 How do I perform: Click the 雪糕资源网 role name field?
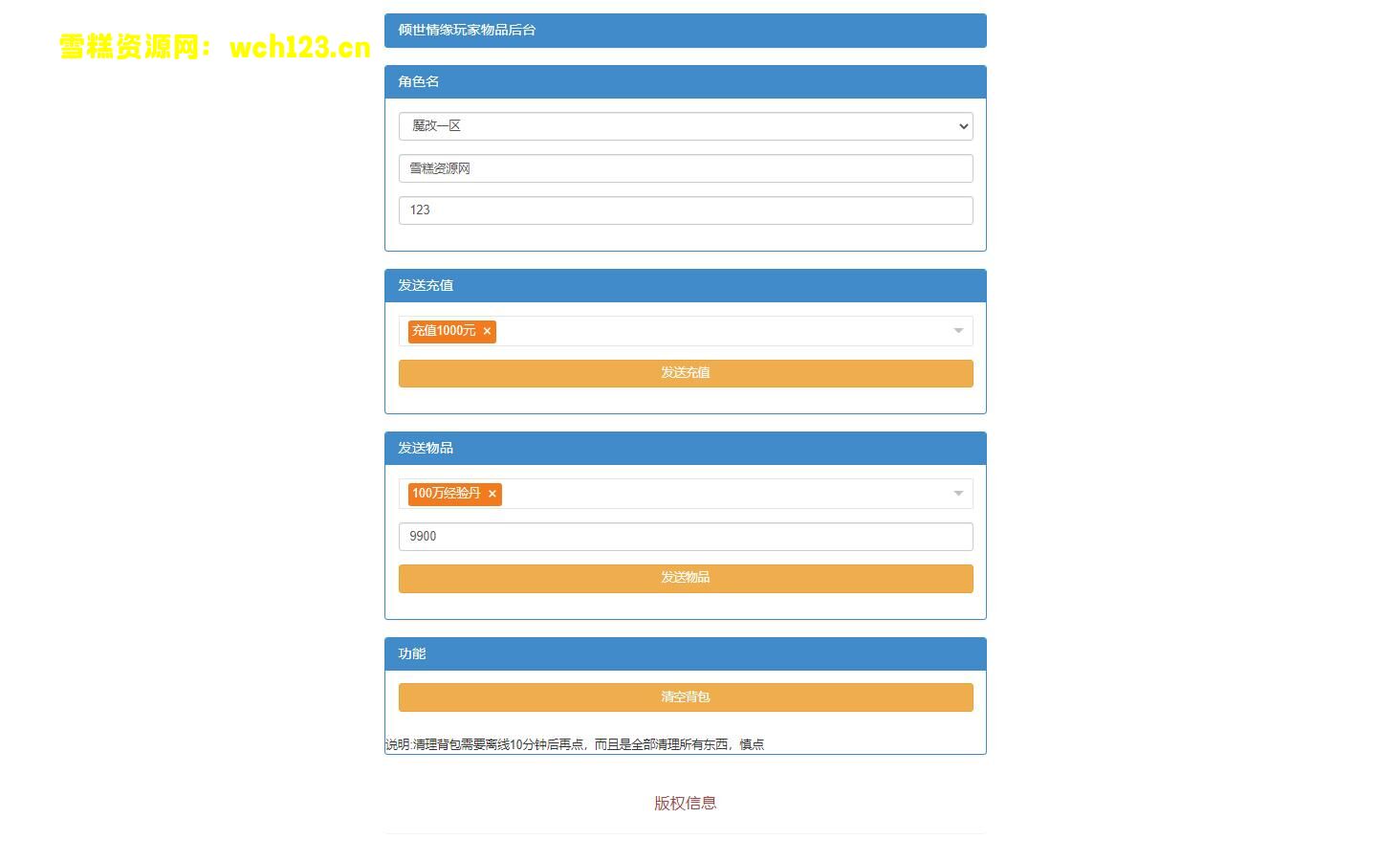tap(686, 168)
